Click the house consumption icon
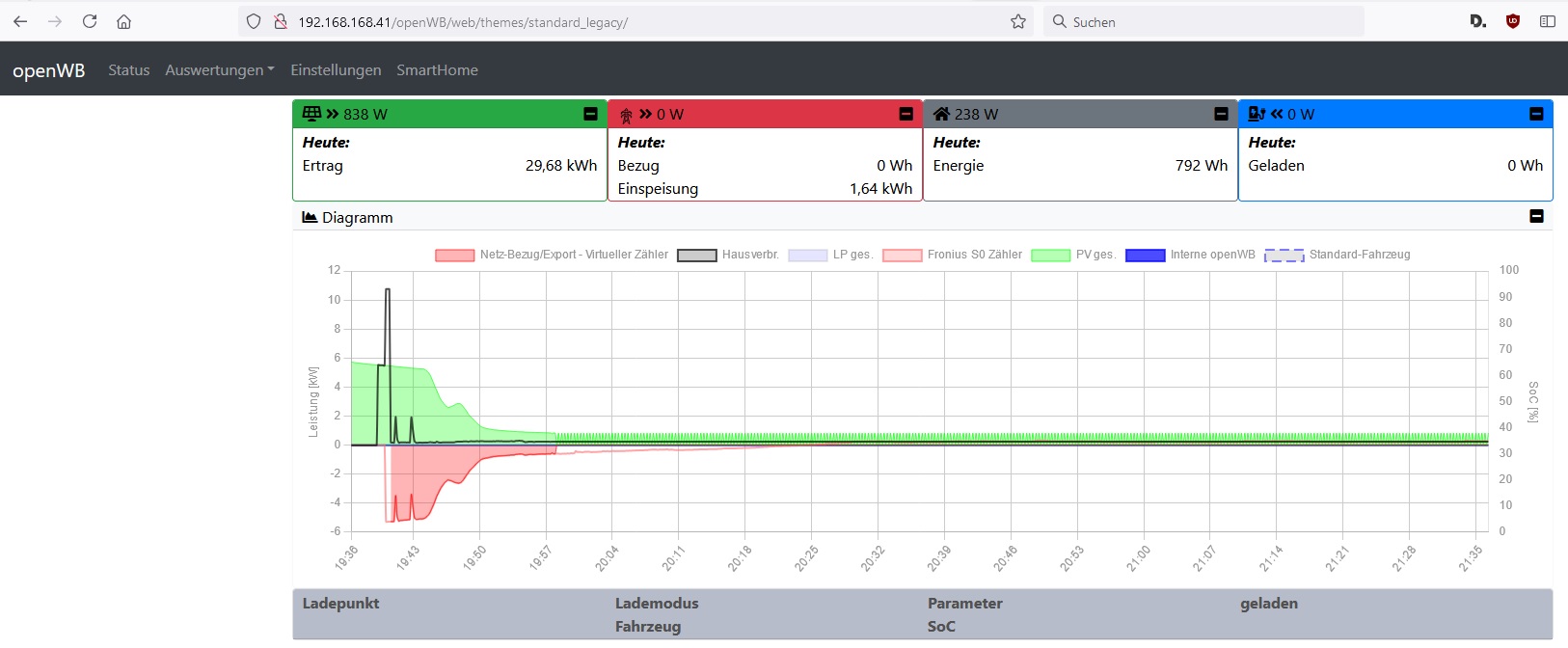The image size is (1568, 648). coord(942,114)
